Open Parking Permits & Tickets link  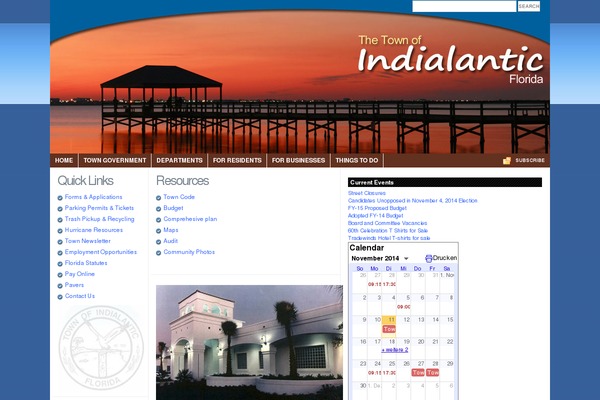(99, 208)
